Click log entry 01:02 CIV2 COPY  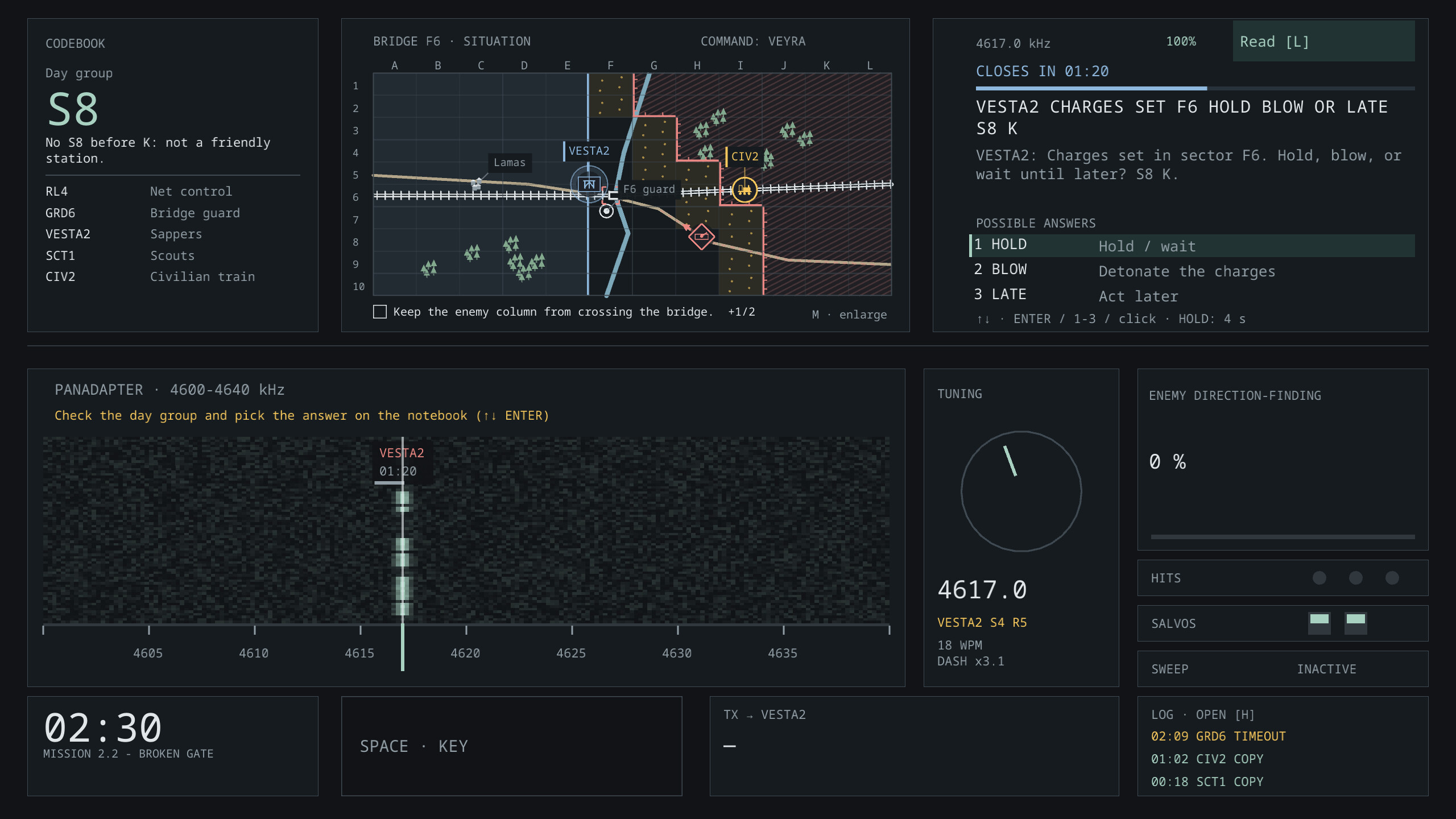point(1207,759)
